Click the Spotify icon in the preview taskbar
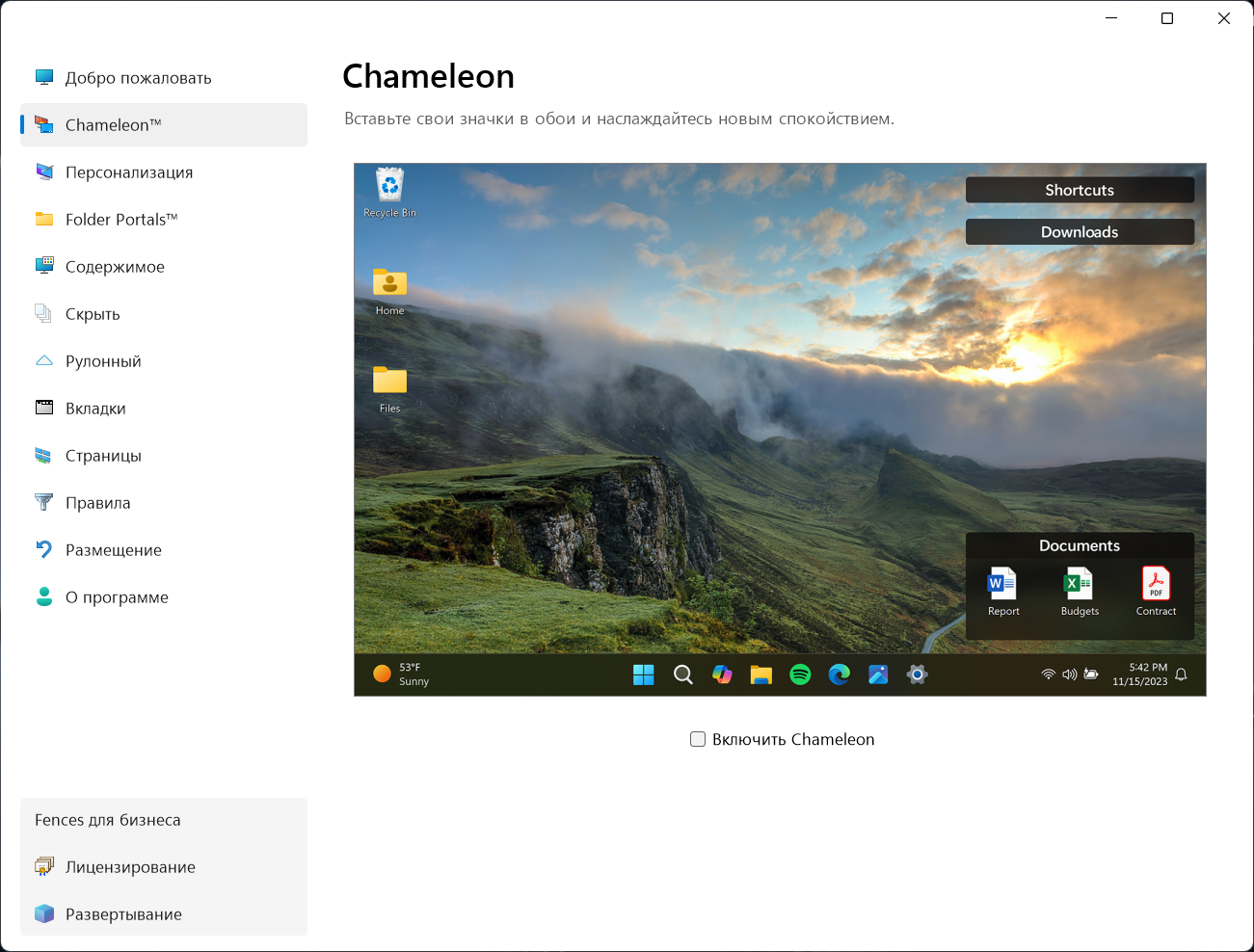 pos(800,674)
